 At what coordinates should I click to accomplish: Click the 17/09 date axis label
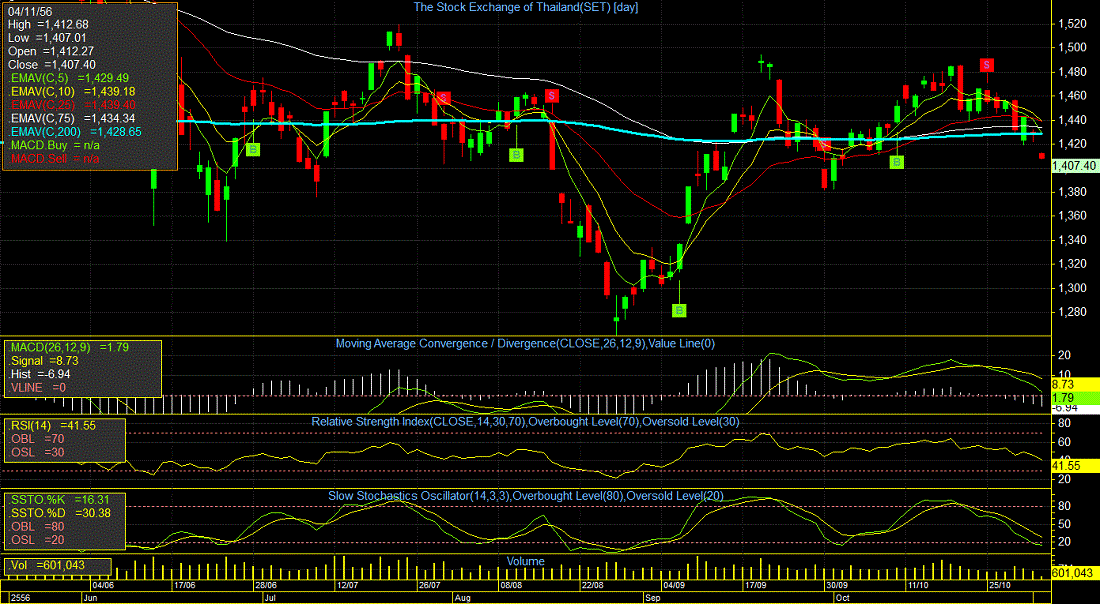tap(756, 584)
